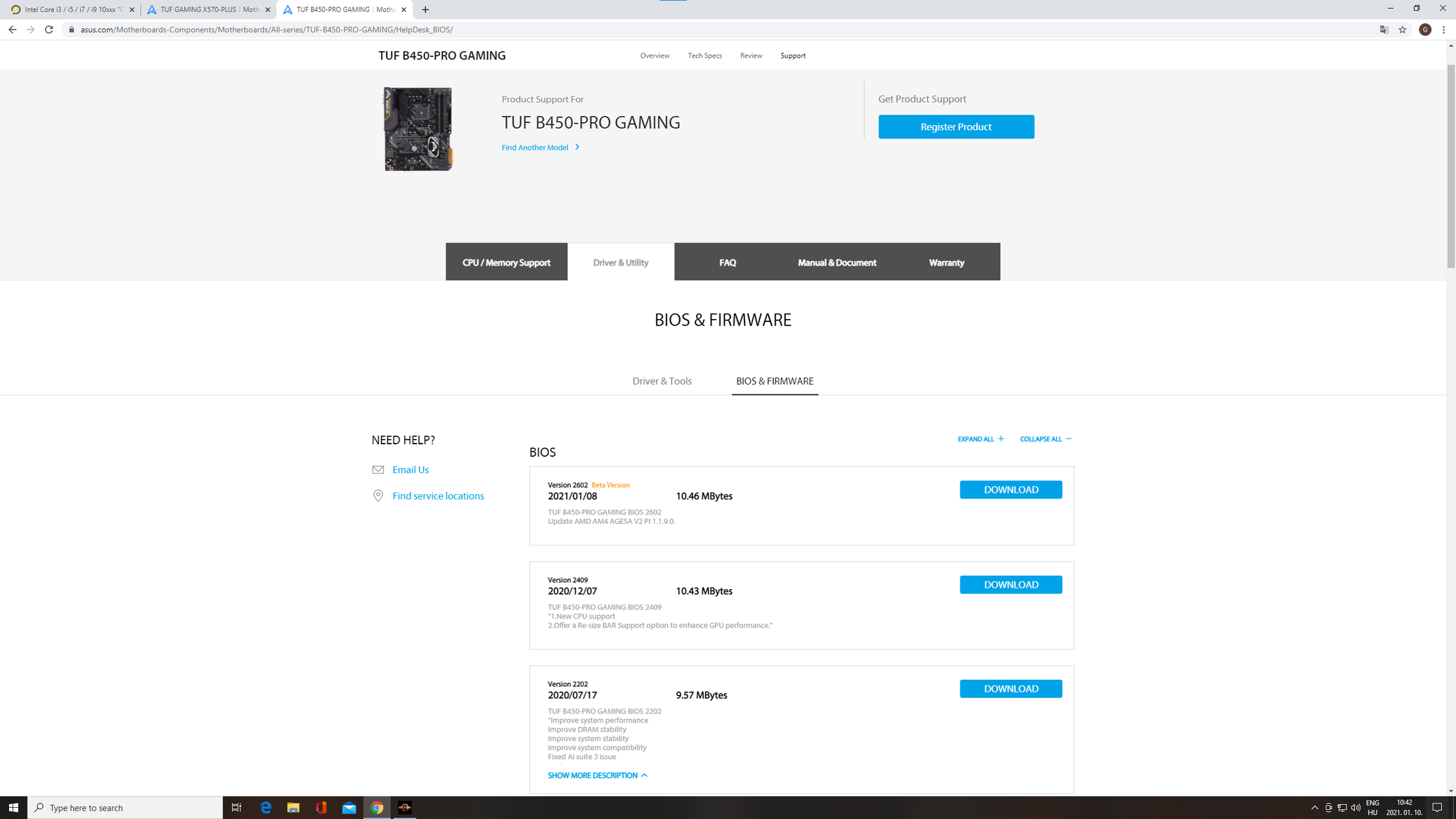Switch to Driver & Tools sub-tab
This screenshot has width=1456, height=819.
point(662,381)
